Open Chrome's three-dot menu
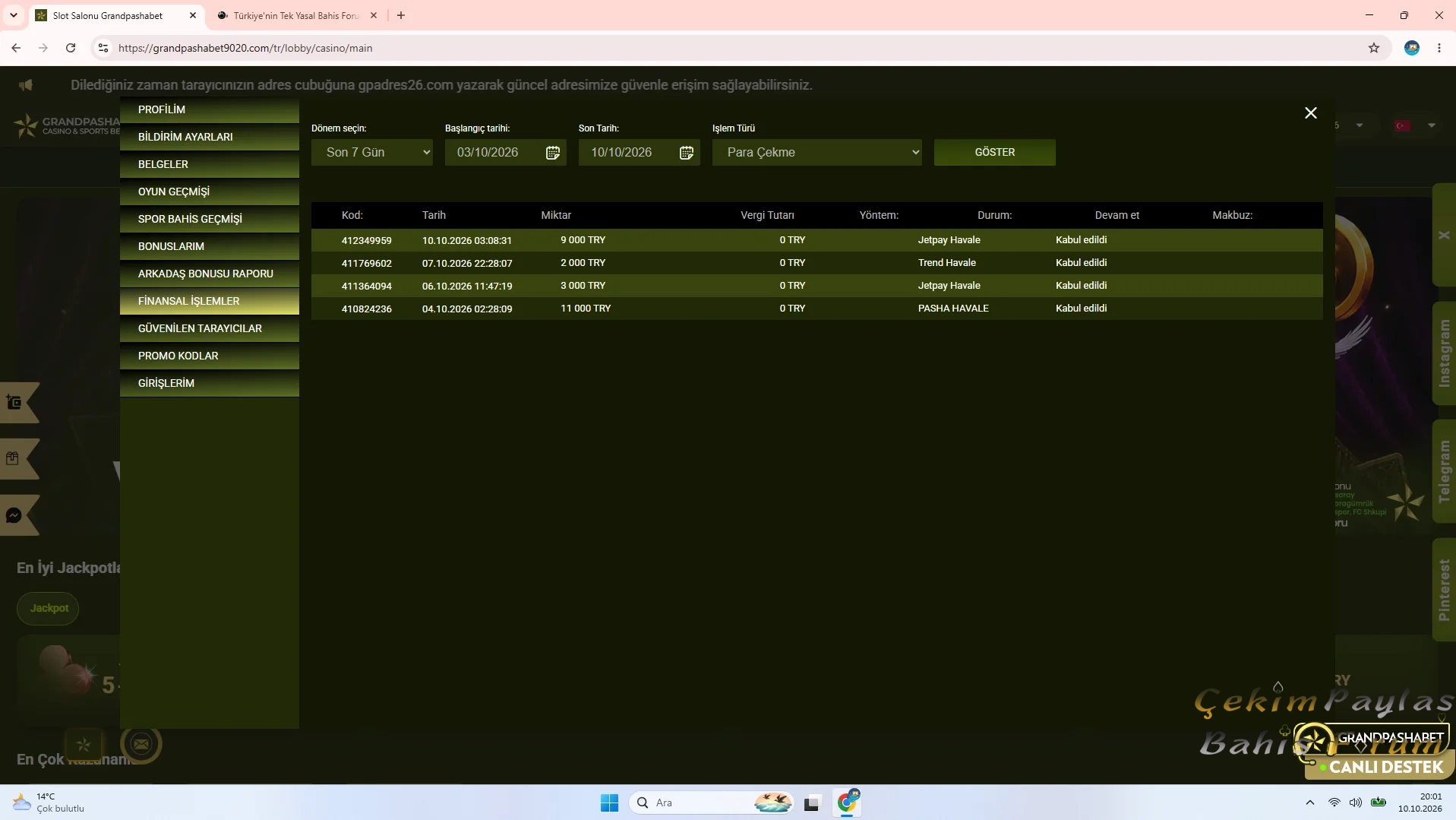 tap(1439, 48)
